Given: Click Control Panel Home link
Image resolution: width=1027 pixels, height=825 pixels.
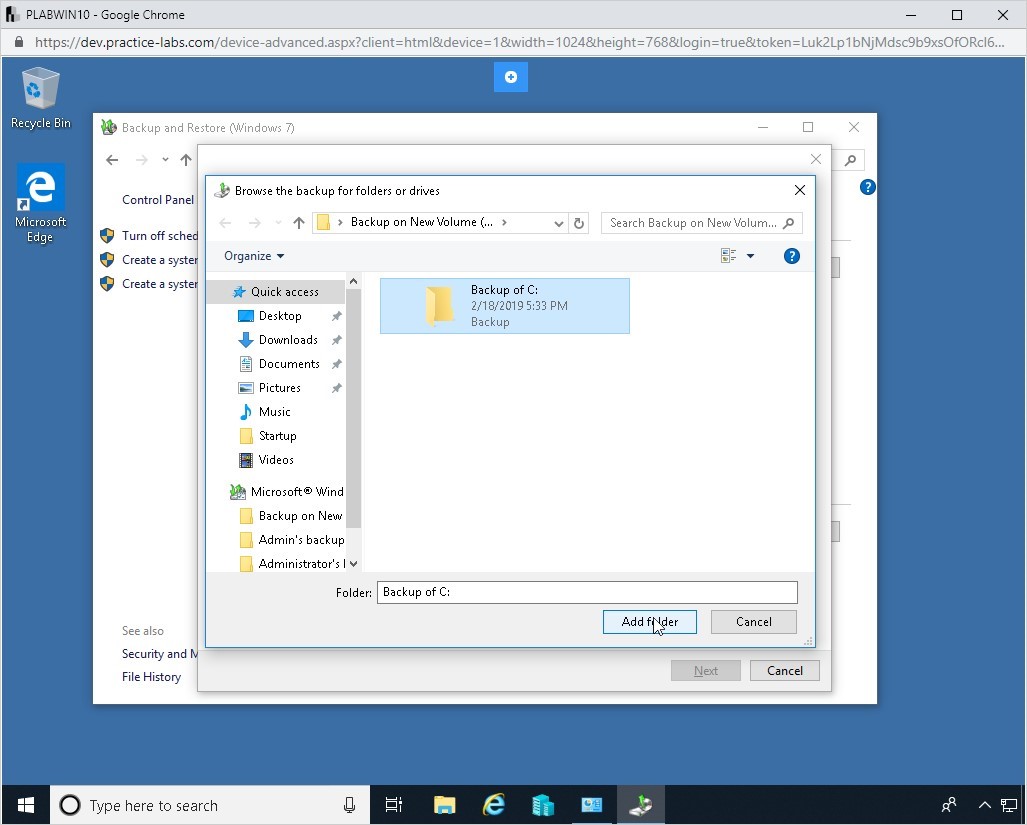Looking at the screenshot, I should pos(158,200).
